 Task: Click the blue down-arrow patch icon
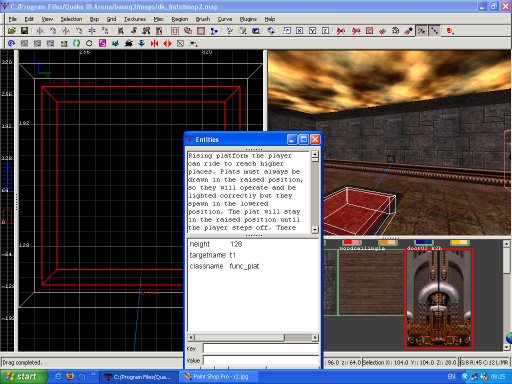coord(141,43)
